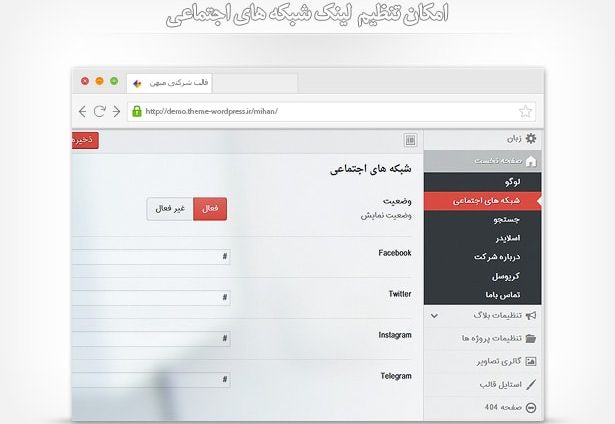Click the picture icon for گالری تصاویر

coord(531,361)
